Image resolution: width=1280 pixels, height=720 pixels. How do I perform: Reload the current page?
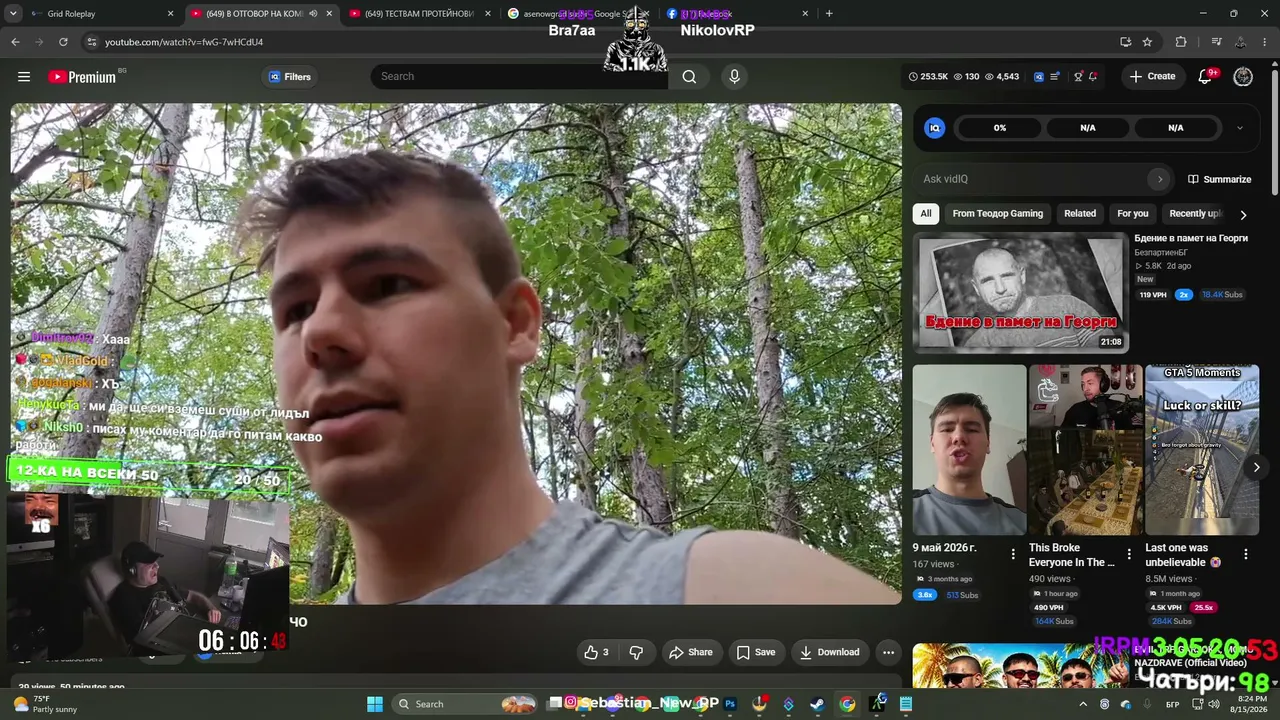coord(63,42)
